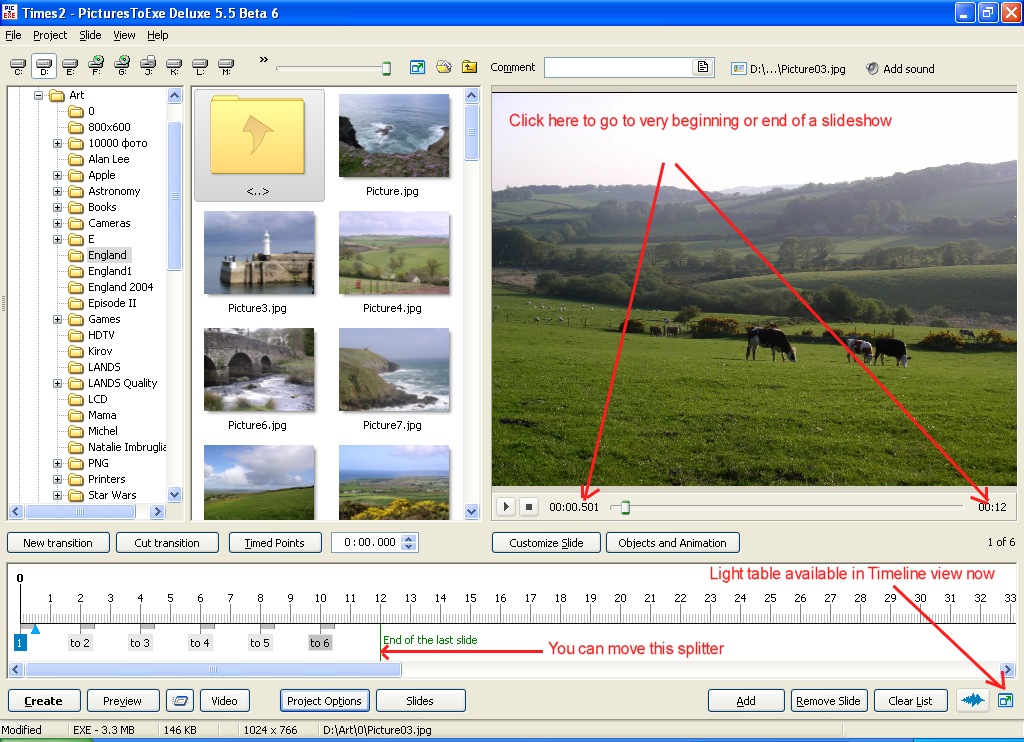Click the thumbnail size slider handle

point(386,68)
